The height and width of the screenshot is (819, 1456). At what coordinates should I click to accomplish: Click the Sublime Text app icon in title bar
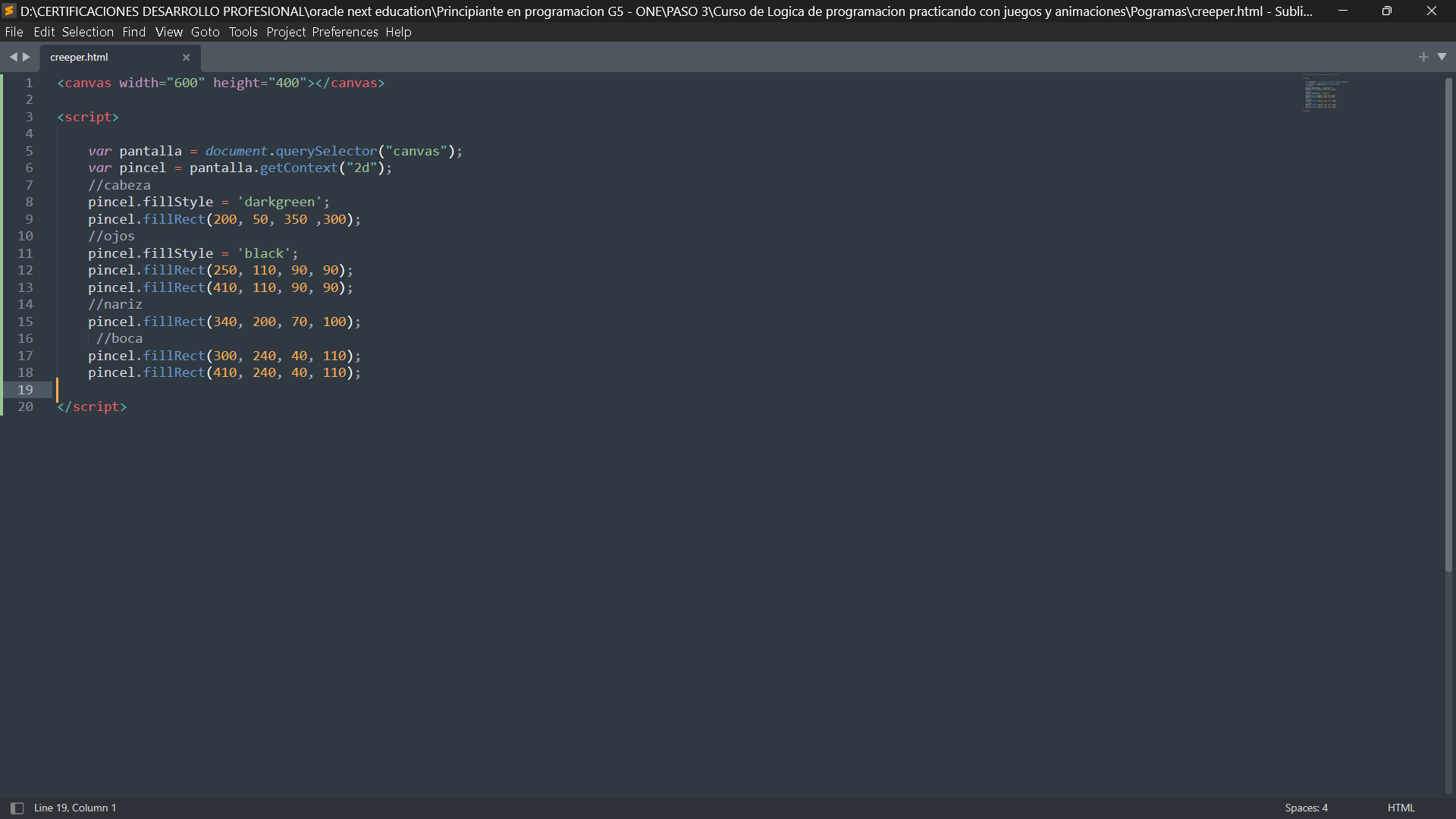(9, 11)
